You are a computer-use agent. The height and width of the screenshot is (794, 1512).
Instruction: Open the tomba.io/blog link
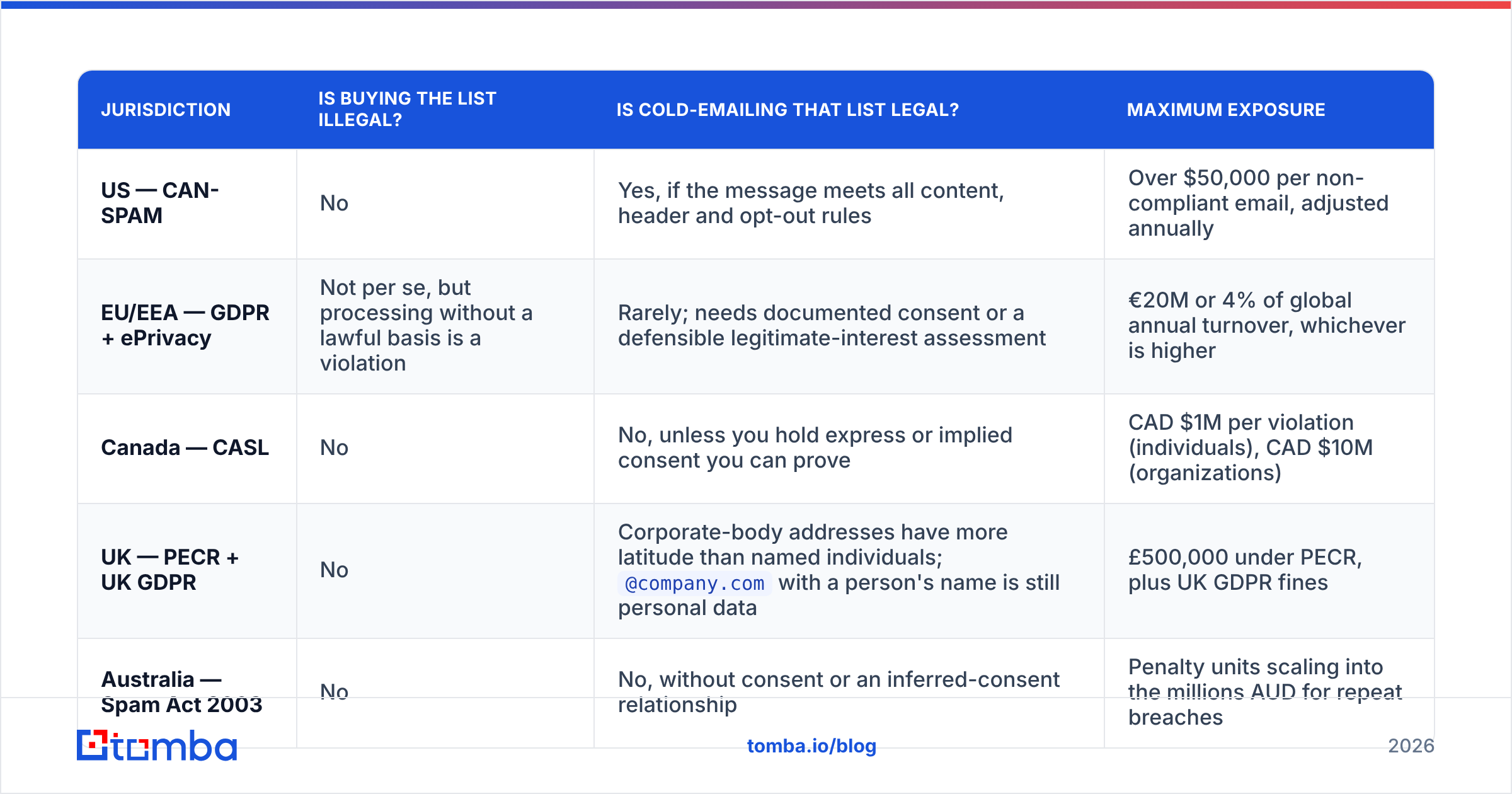811,746
